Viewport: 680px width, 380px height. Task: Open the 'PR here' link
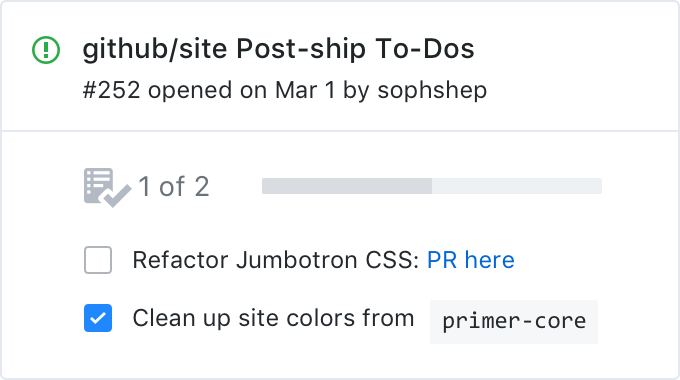pos(471,260)
